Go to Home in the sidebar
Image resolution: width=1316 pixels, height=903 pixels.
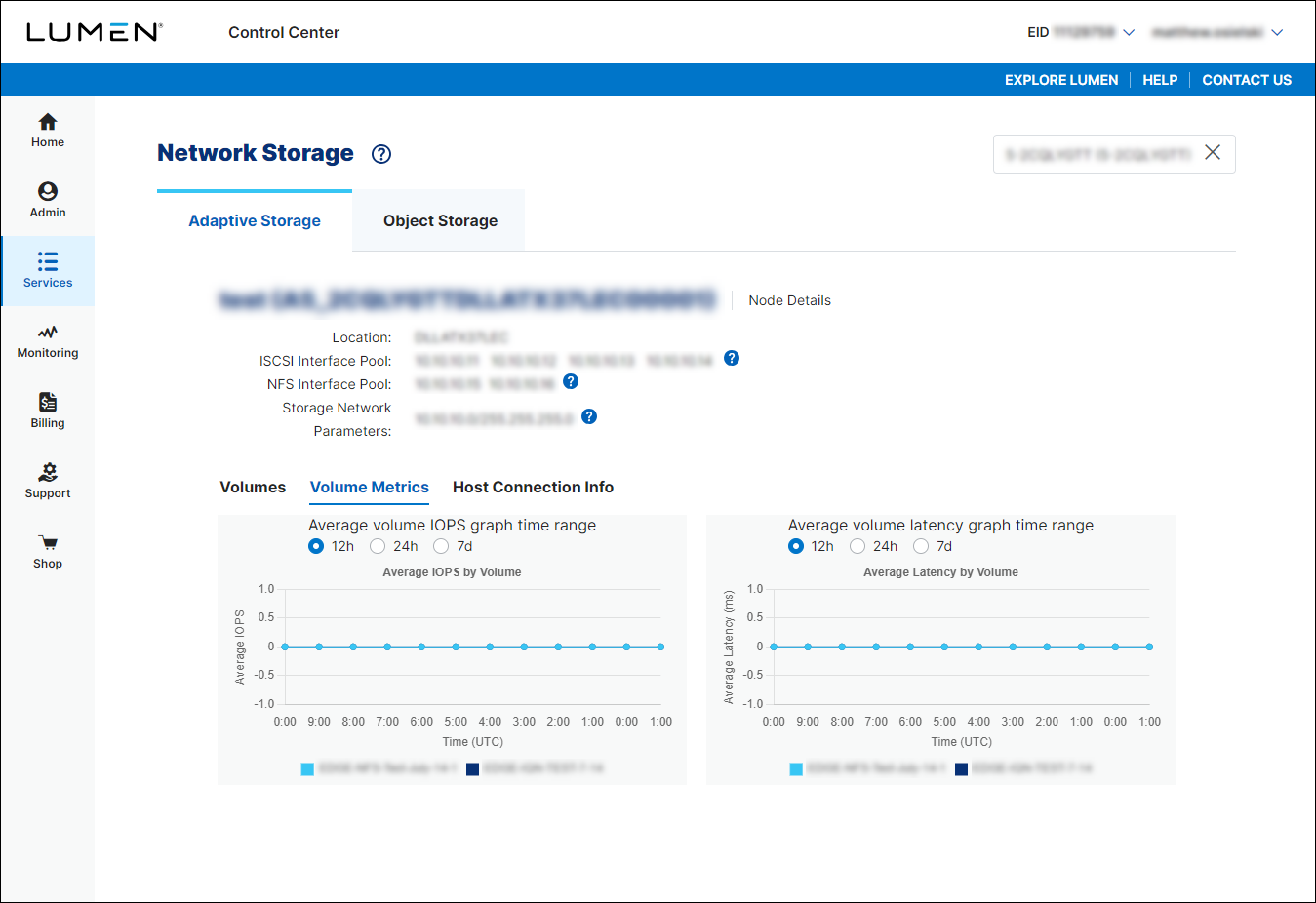tap(48, 131)
